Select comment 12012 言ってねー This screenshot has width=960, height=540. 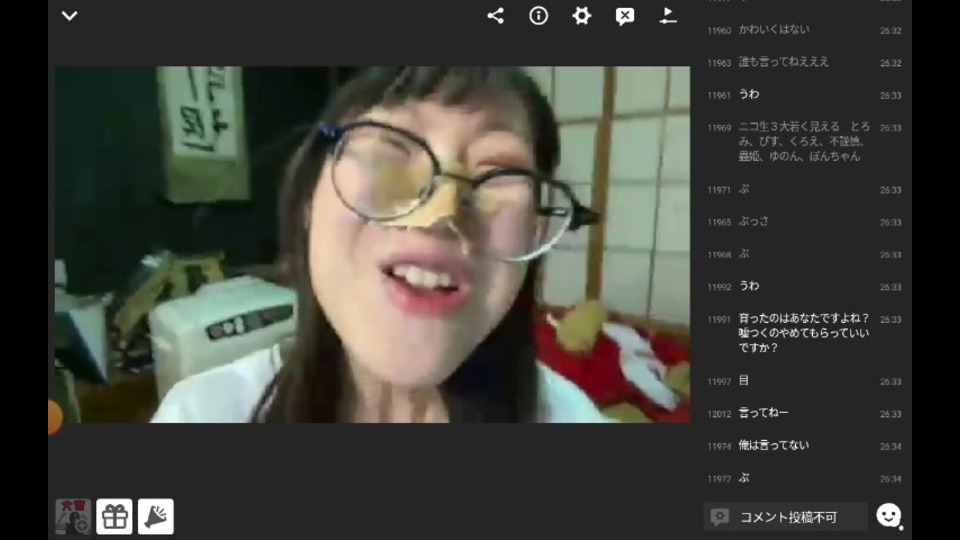pyautogui.click(x=804, y=413)
